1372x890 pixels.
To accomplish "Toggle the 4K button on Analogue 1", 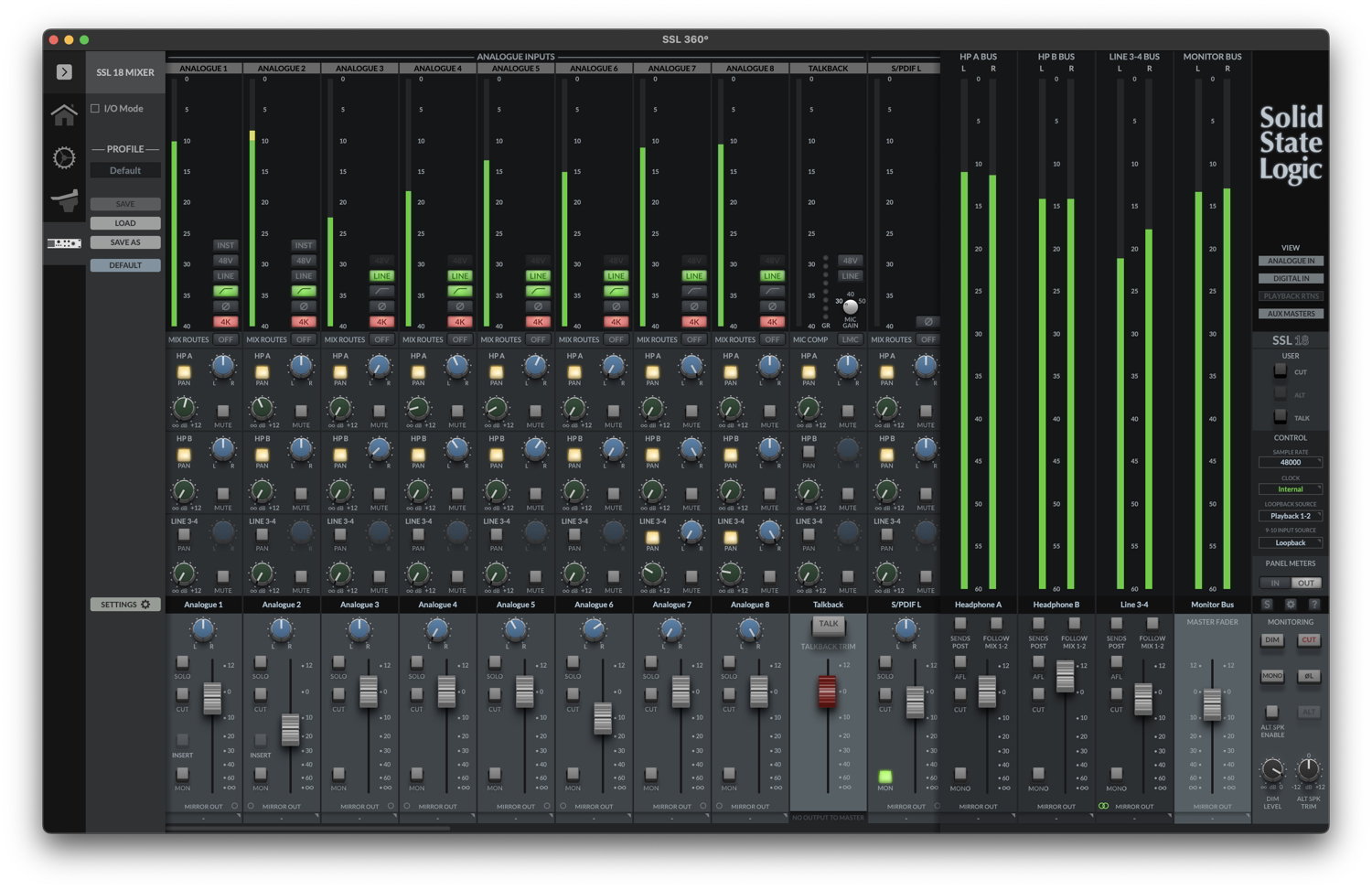I will click(x=225, y=322).
